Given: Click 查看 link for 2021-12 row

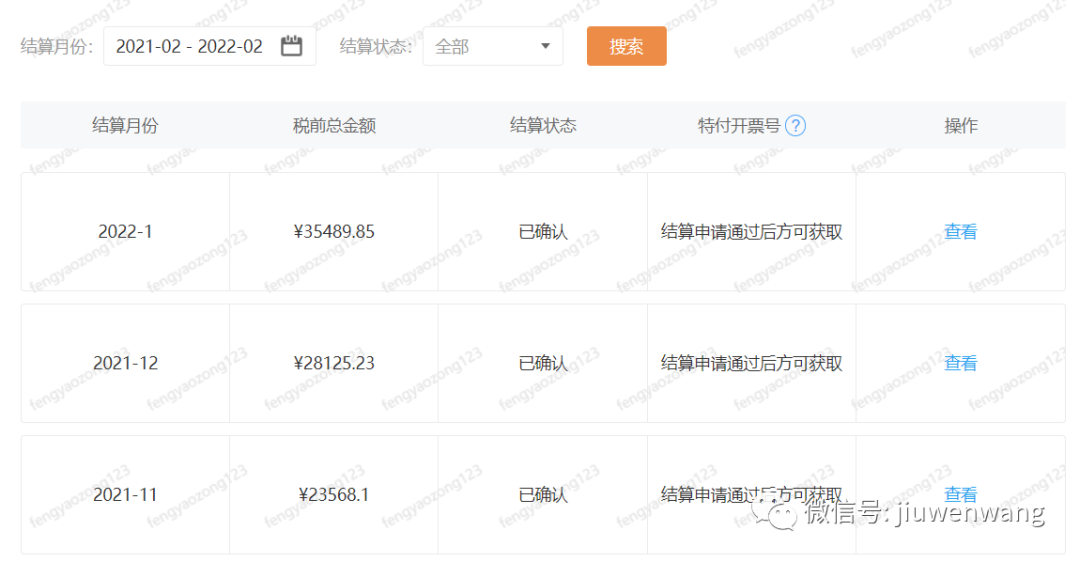Looking at the screenshot, I should point(960,363).
